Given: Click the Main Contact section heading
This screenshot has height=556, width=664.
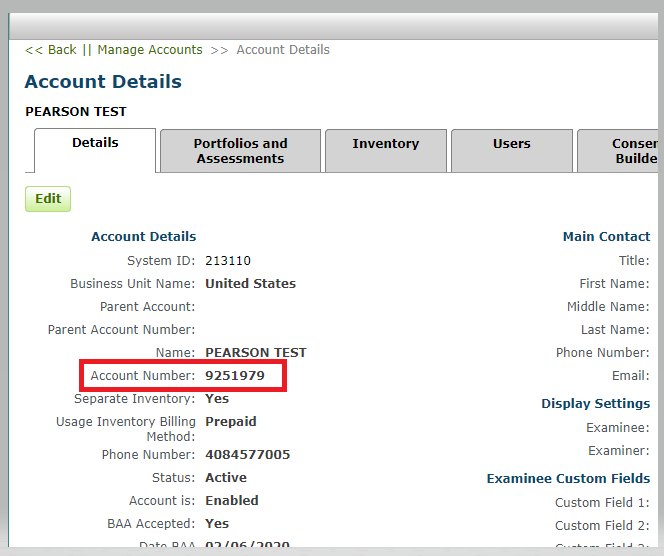Looking at the screenshot, I should coord(606,237).
